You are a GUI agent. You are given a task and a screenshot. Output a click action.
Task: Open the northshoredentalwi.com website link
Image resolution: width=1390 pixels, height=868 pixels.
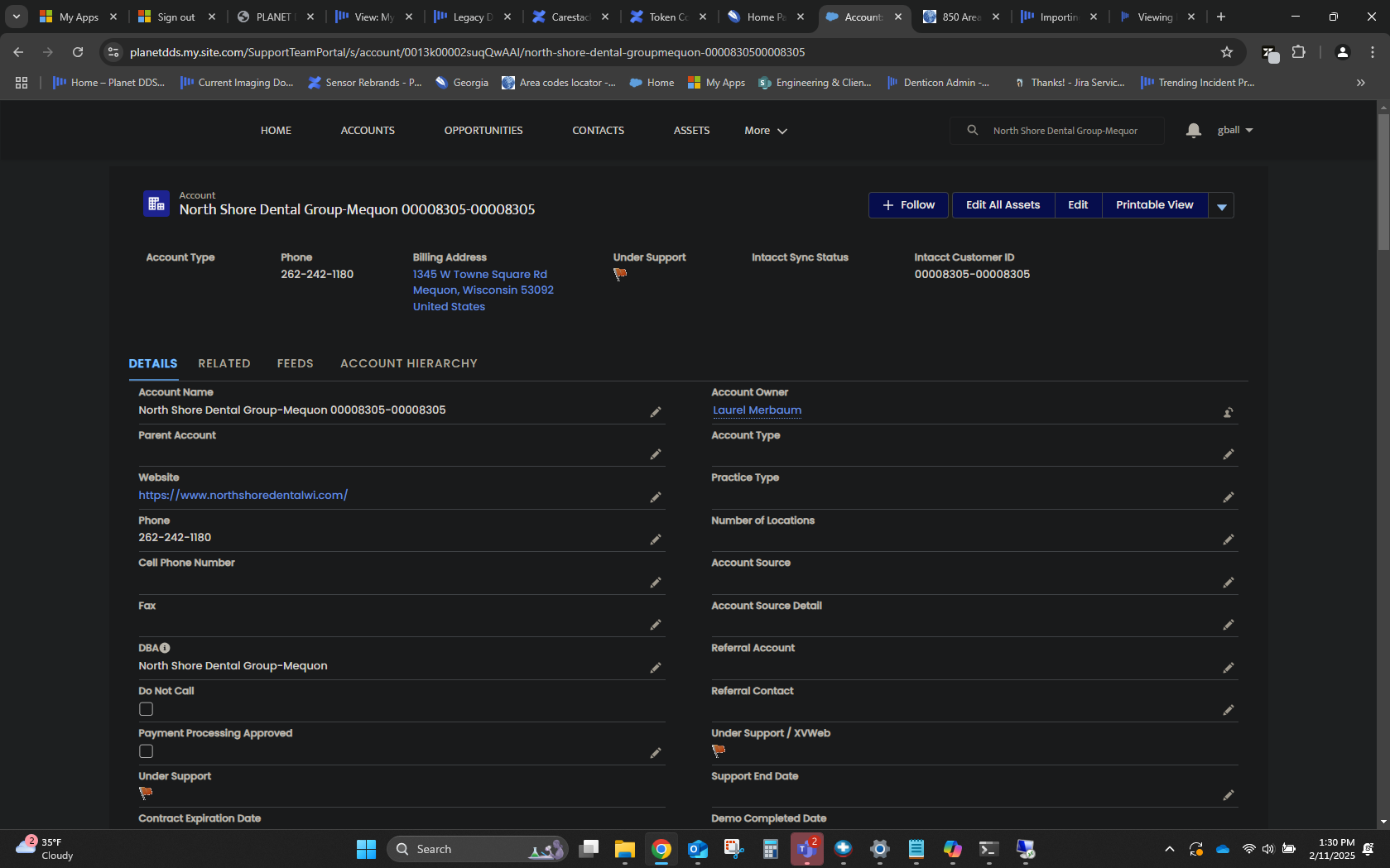(x=243, y=495)
